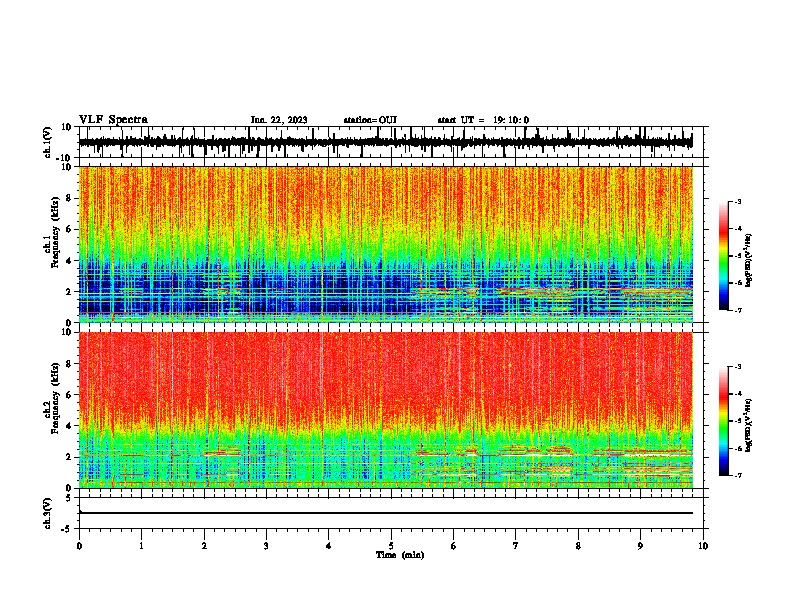
Task: Click the "-3" label atop ch.1 color bar
Action: [x=737, y=202]
